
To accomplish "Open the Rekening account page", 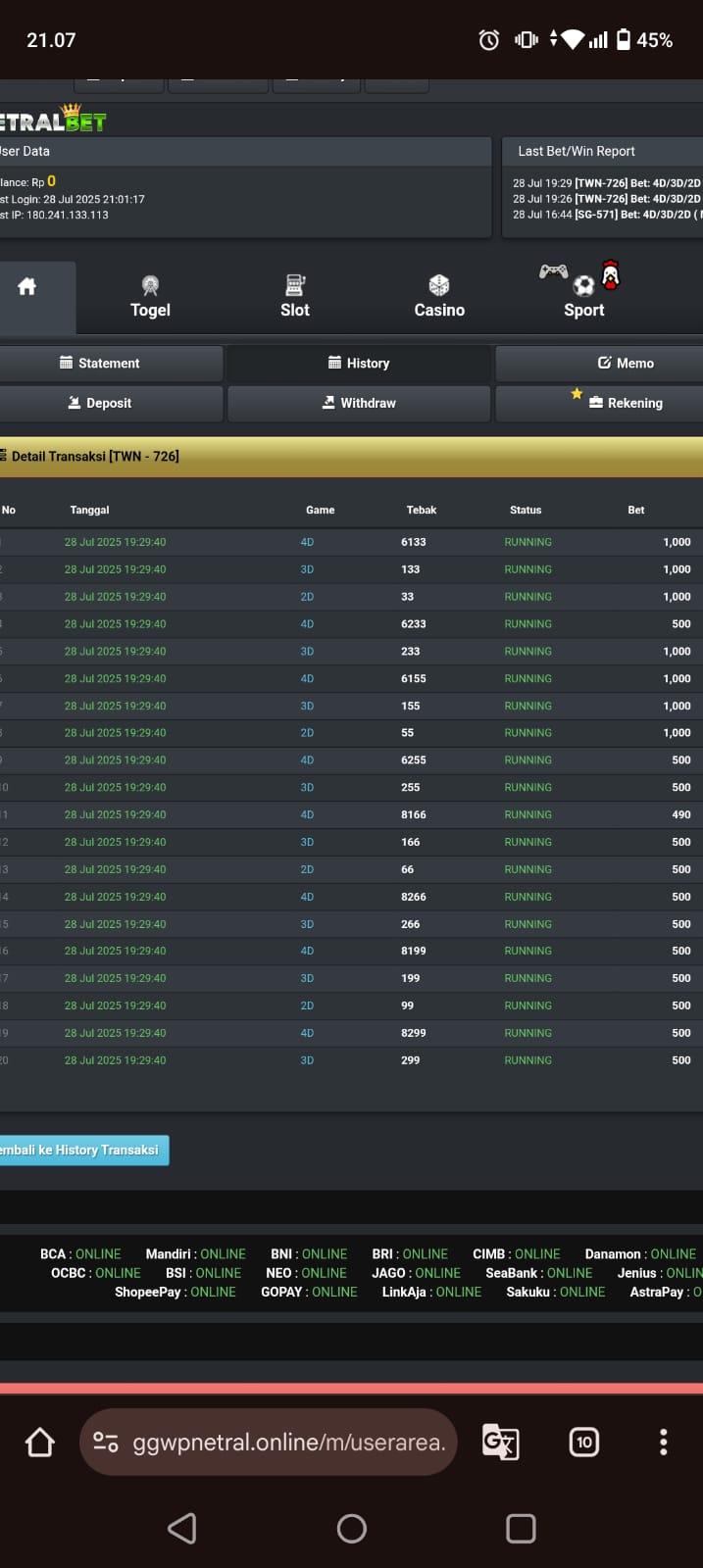I will click(x=626, y=404).
